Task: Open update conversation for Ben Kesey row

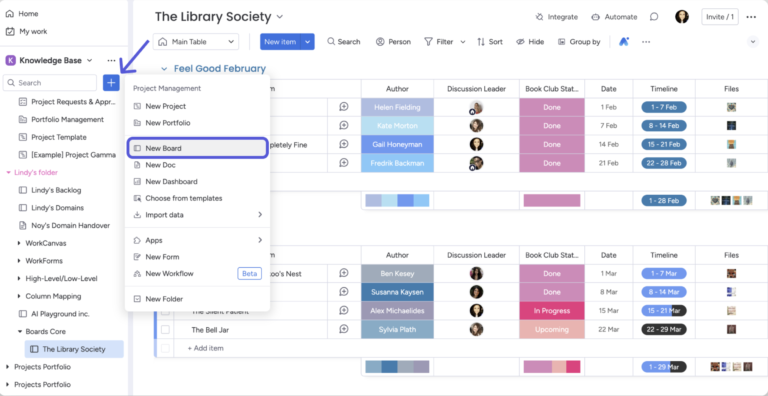Action: (x=344, y=273)
